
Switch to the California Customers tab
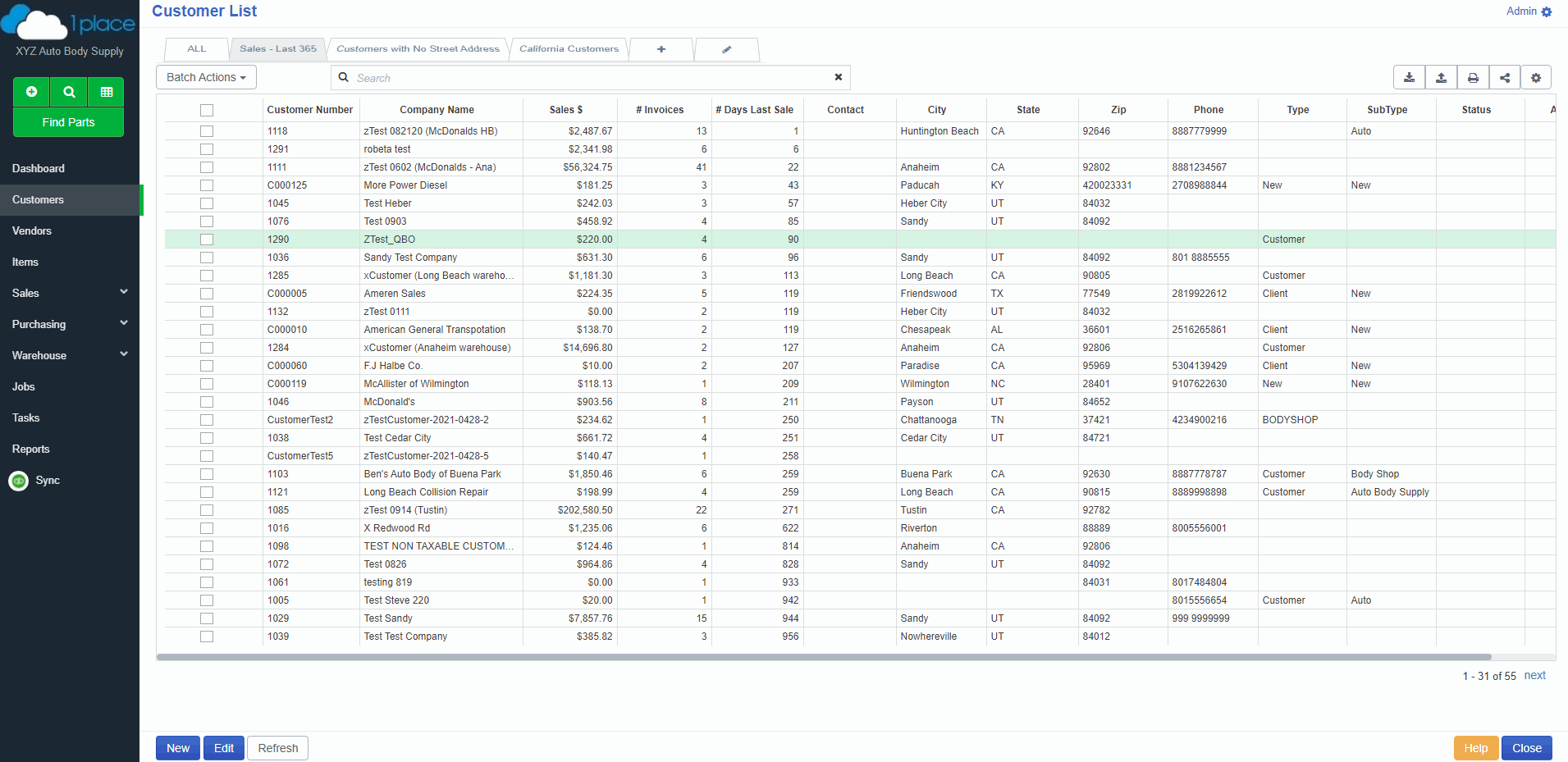point(569,49)
